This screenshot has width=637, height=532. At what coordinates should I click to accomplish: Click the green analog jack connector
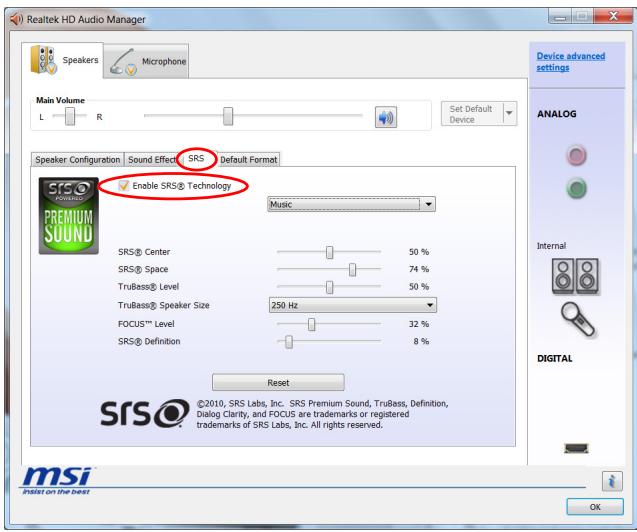[x=576, y=188]
